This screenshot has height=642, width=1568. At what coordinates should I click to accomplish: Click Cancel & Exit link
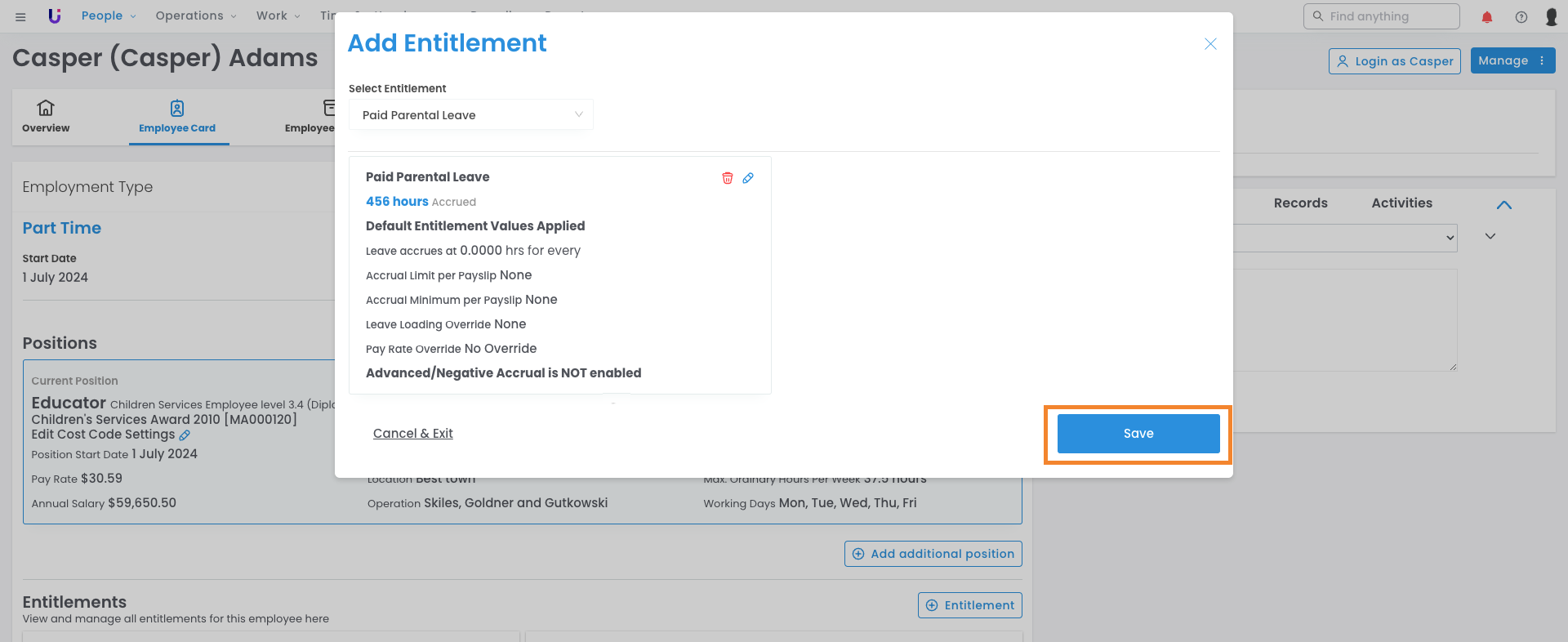413,434
